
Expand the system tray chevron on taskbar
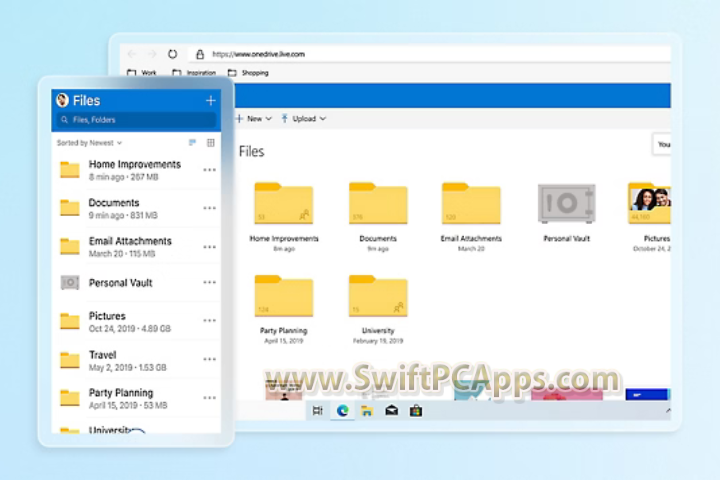tap(668, 411)
